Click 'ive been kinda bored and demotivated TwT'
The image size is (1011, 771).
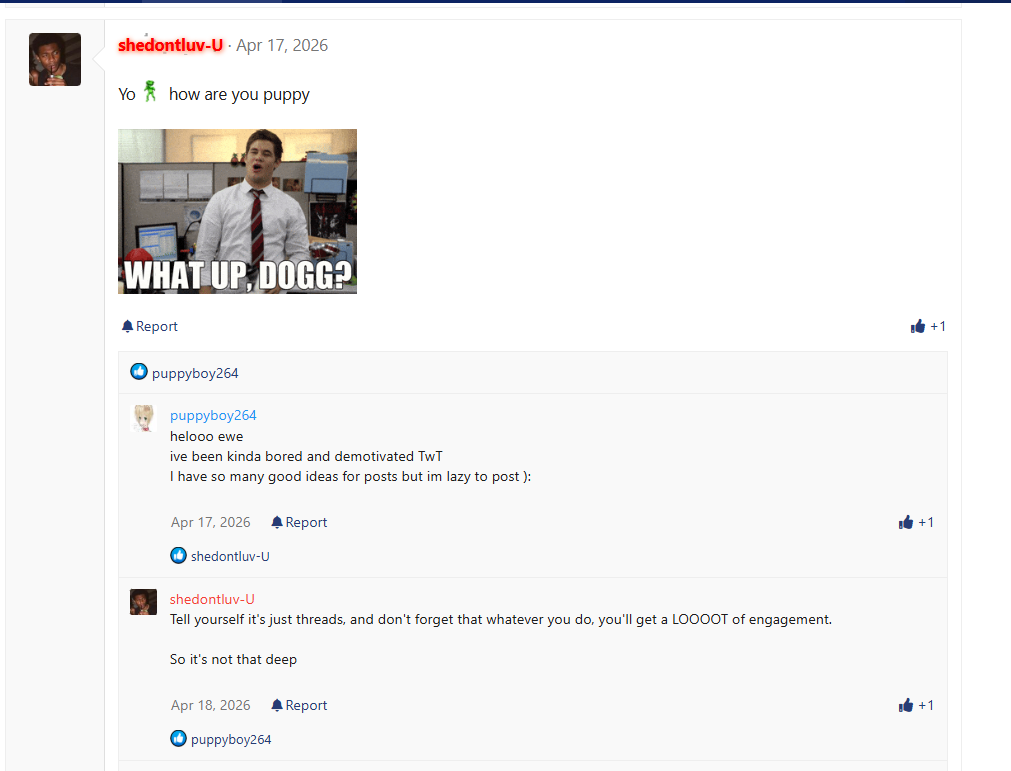pos(306,456)
